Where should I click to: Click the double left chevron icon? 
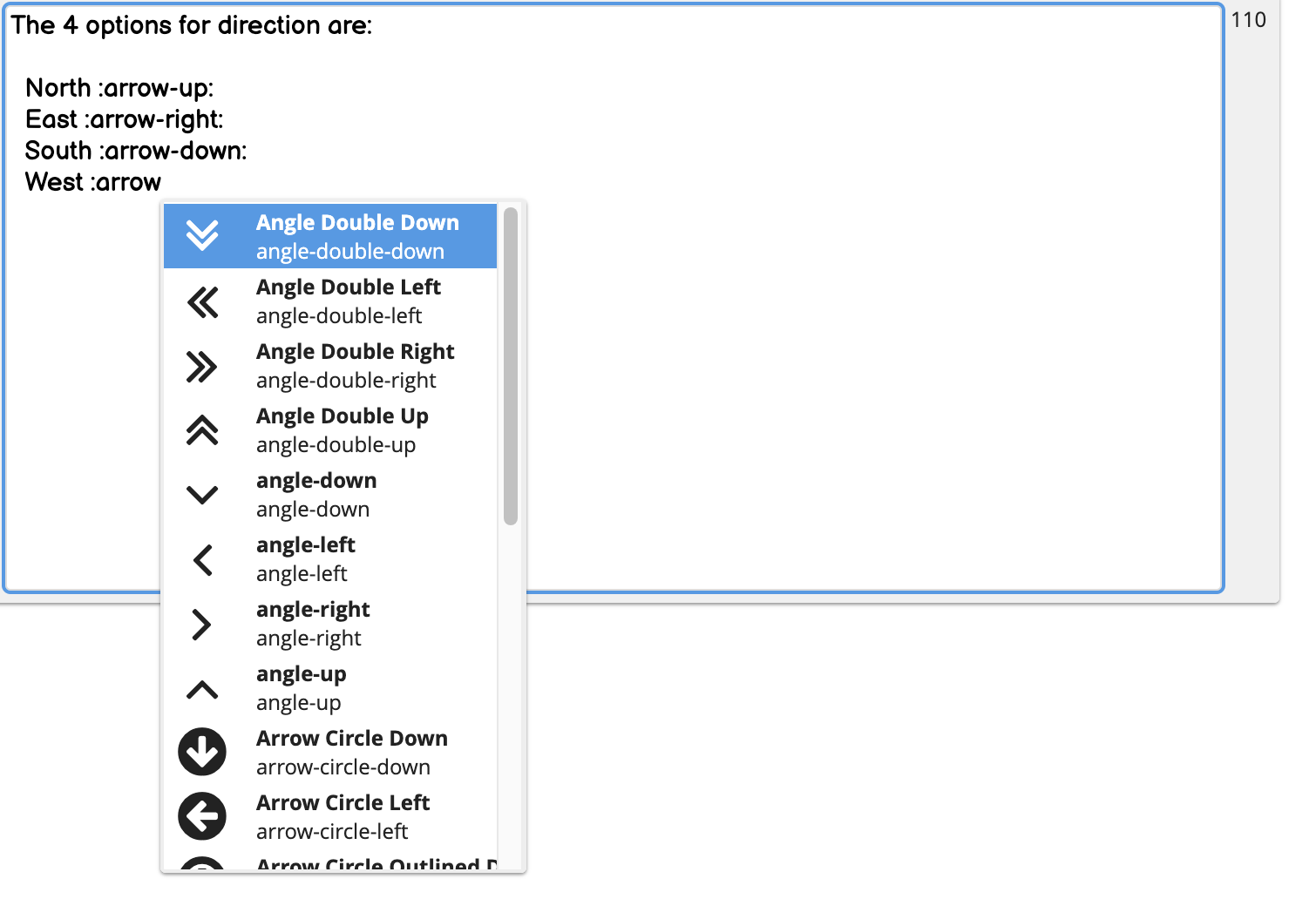202,302
